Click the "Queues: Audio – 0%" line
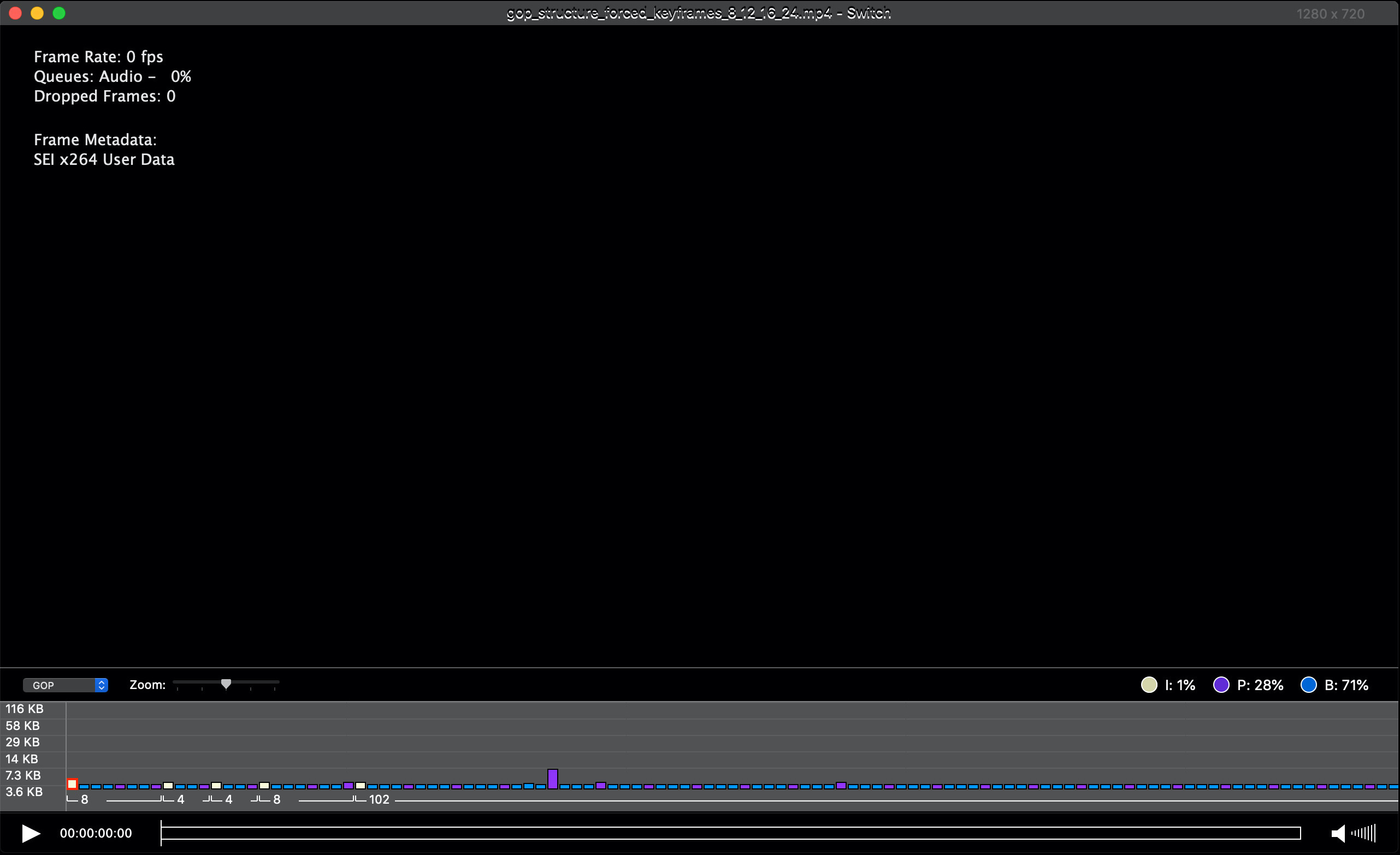The image size is (1400, 855). click(113, 76)
